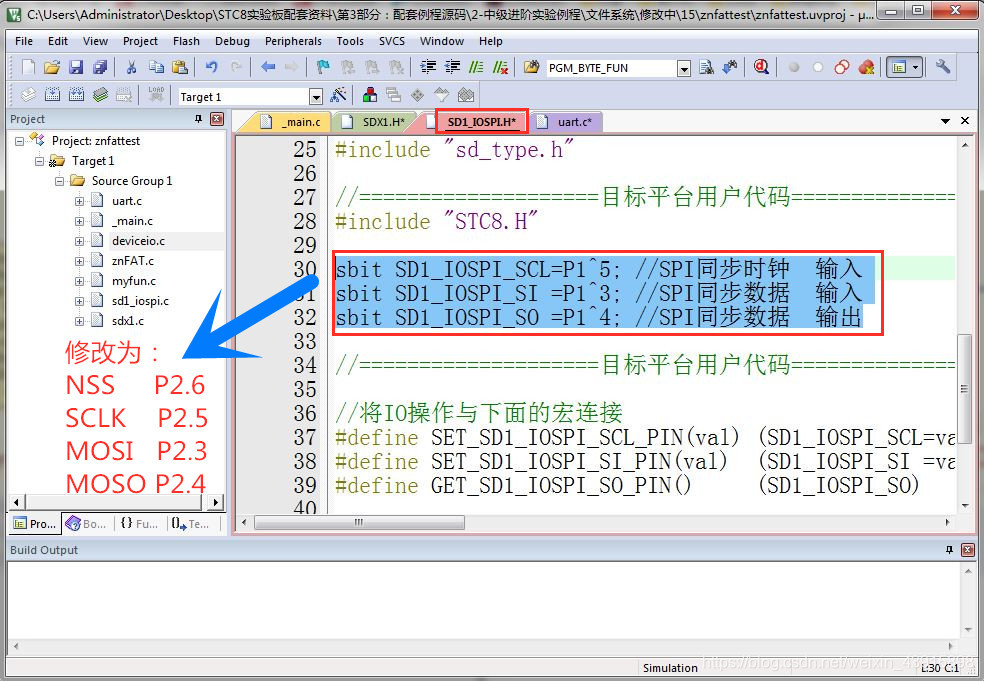Screen dimensions: 984x681
Task: Open the Flash menu
Action: [x=186, y=41]
